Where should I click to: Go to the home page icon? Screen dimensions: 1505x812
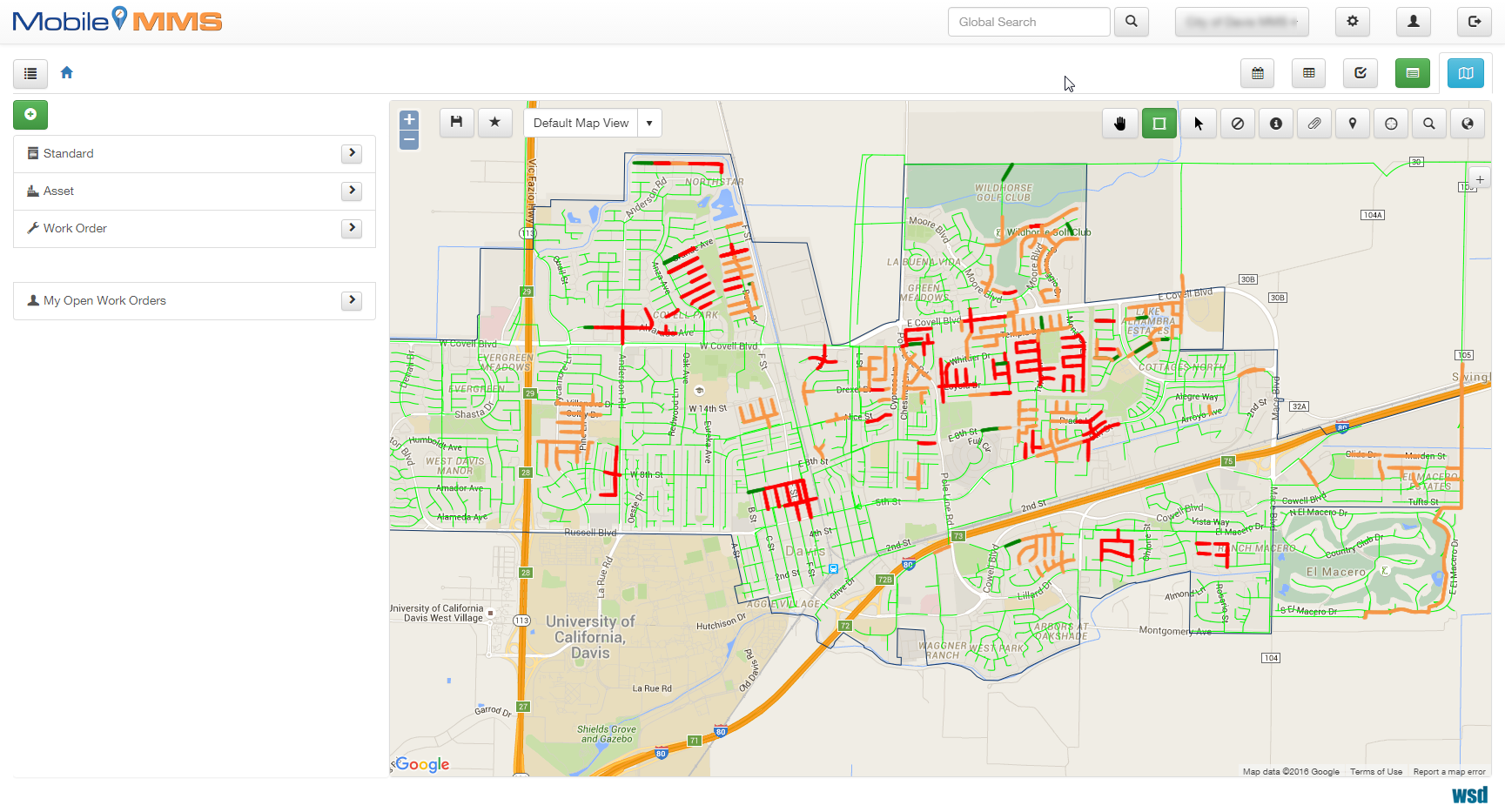[x=67, y=73]
